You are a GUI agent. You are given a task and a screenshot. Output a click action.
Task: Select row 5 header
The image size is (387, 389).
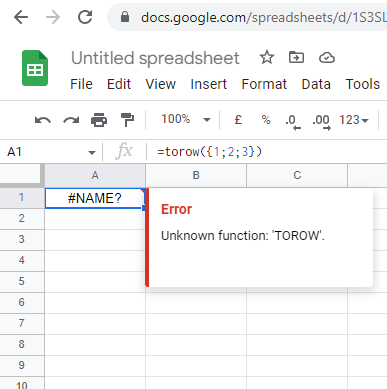[x=22, y=282]
